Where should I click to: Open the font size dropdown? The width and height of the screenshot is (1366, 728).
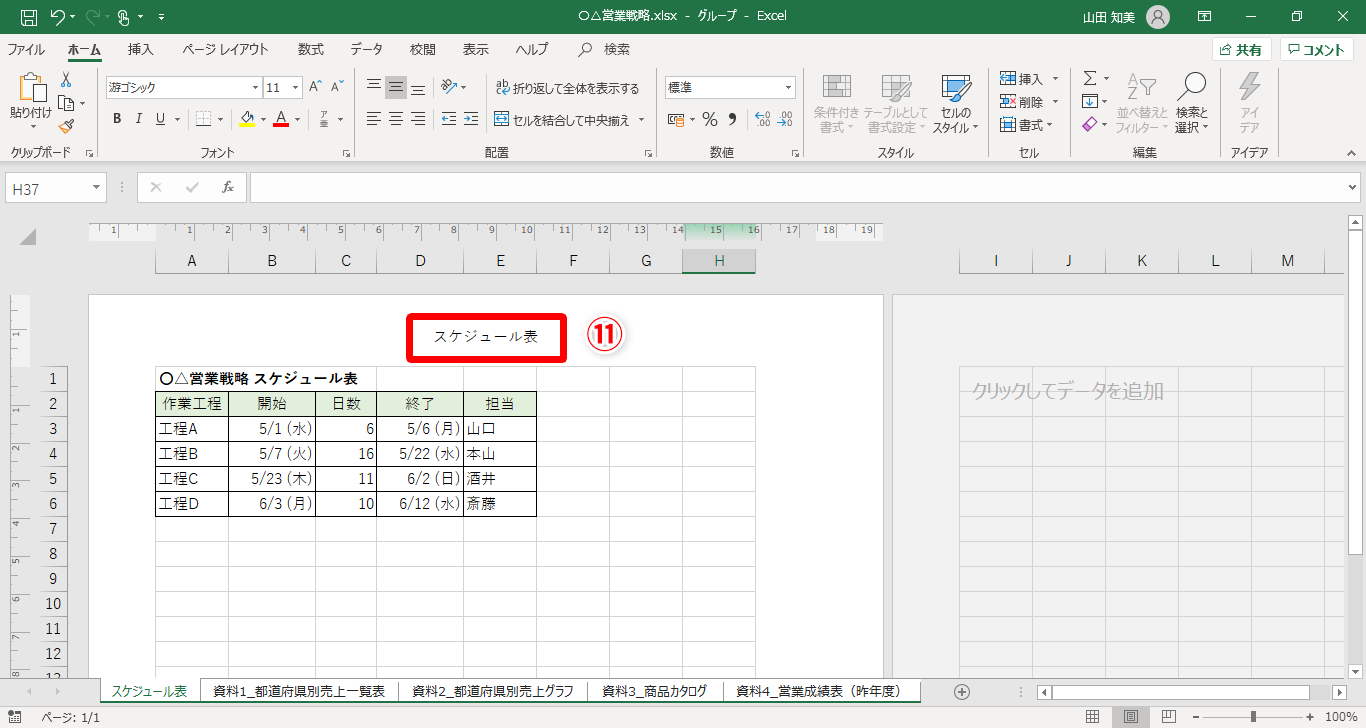(x=296, y=87)
